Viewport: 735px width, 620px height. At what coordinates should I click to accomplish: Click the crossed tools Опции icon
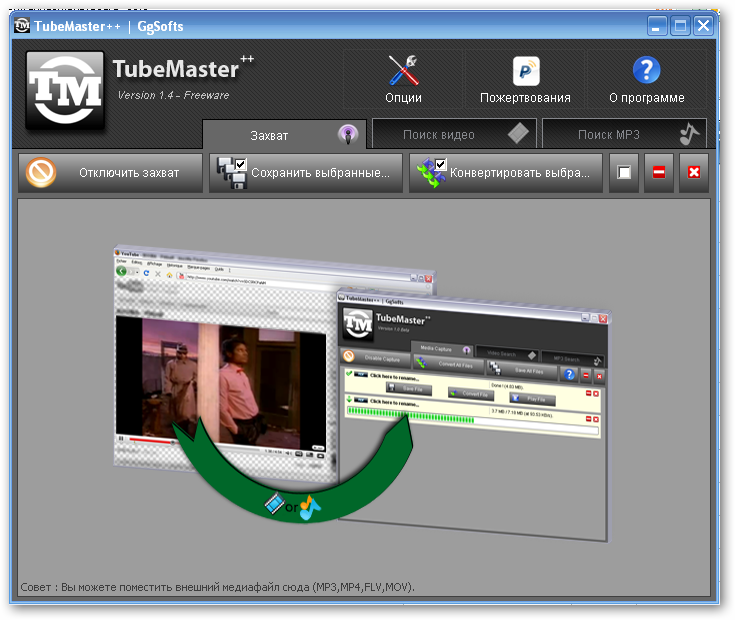(x=403, y=70)
